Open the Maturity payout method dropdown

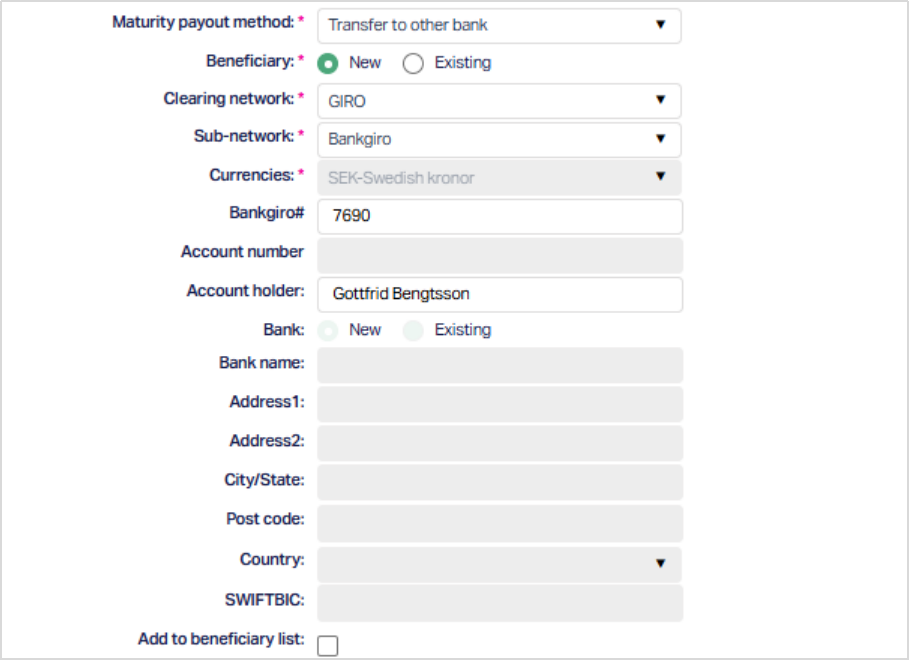(x=498, y=25)
